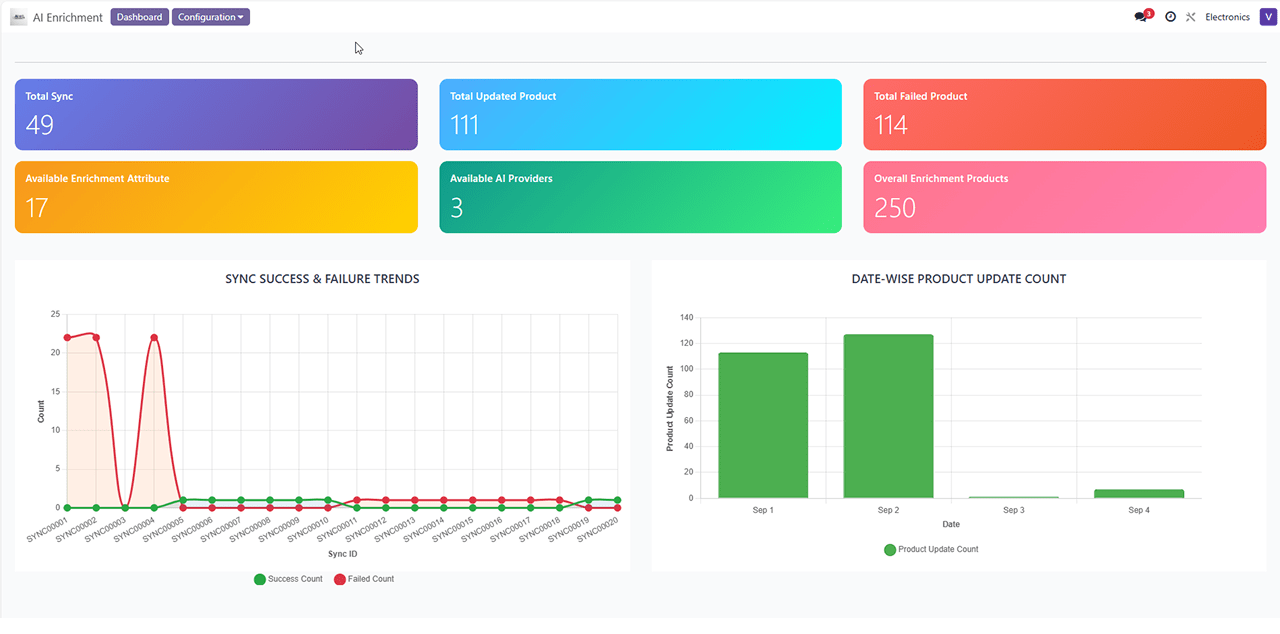Open the messages chat icon

(1141, 17)
